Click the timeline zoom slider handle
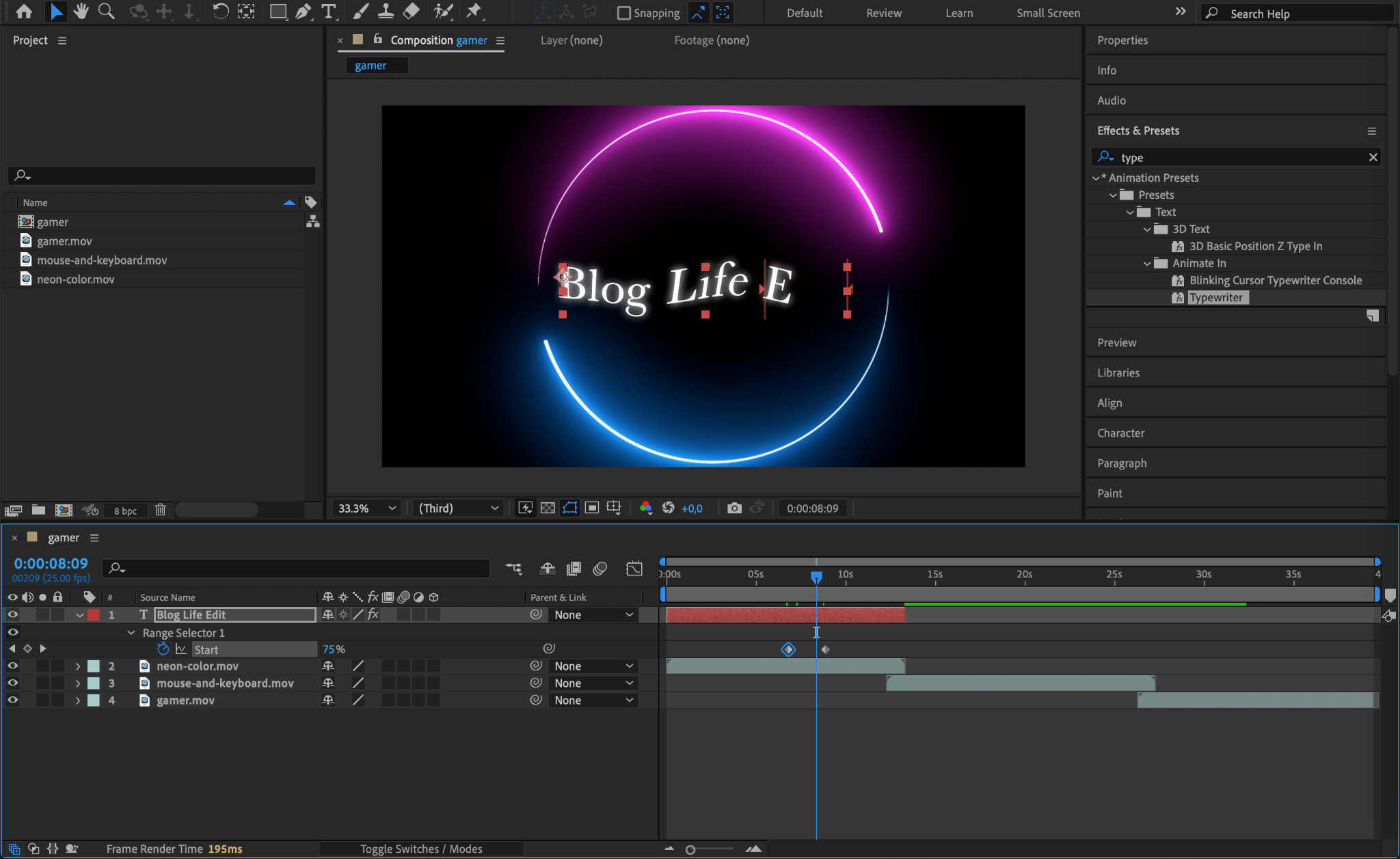1400x859 pixels. [x=690, y=849]
